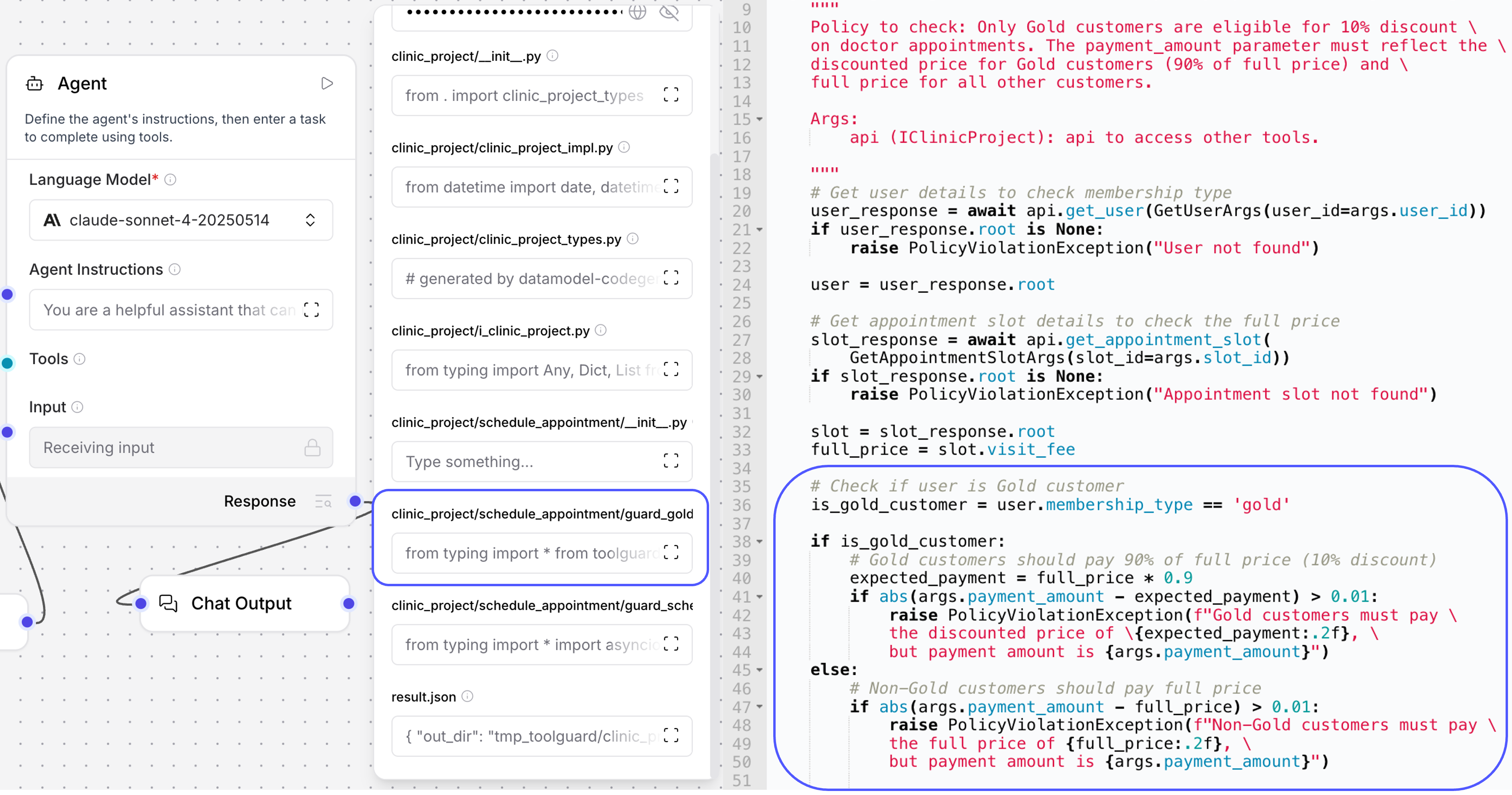This screenshot has width=1512, height=795.
Task: Expand the Agent Instructions text editor
Action: coord(312,310)
